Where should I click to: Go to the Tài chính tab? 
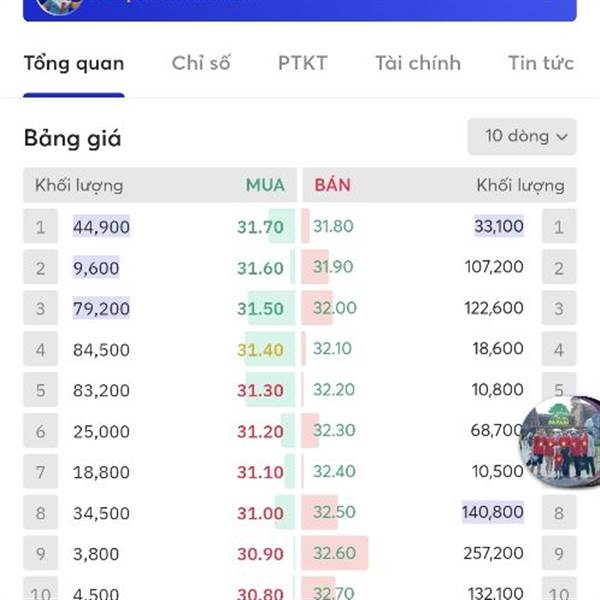click(x=418, y=63)
